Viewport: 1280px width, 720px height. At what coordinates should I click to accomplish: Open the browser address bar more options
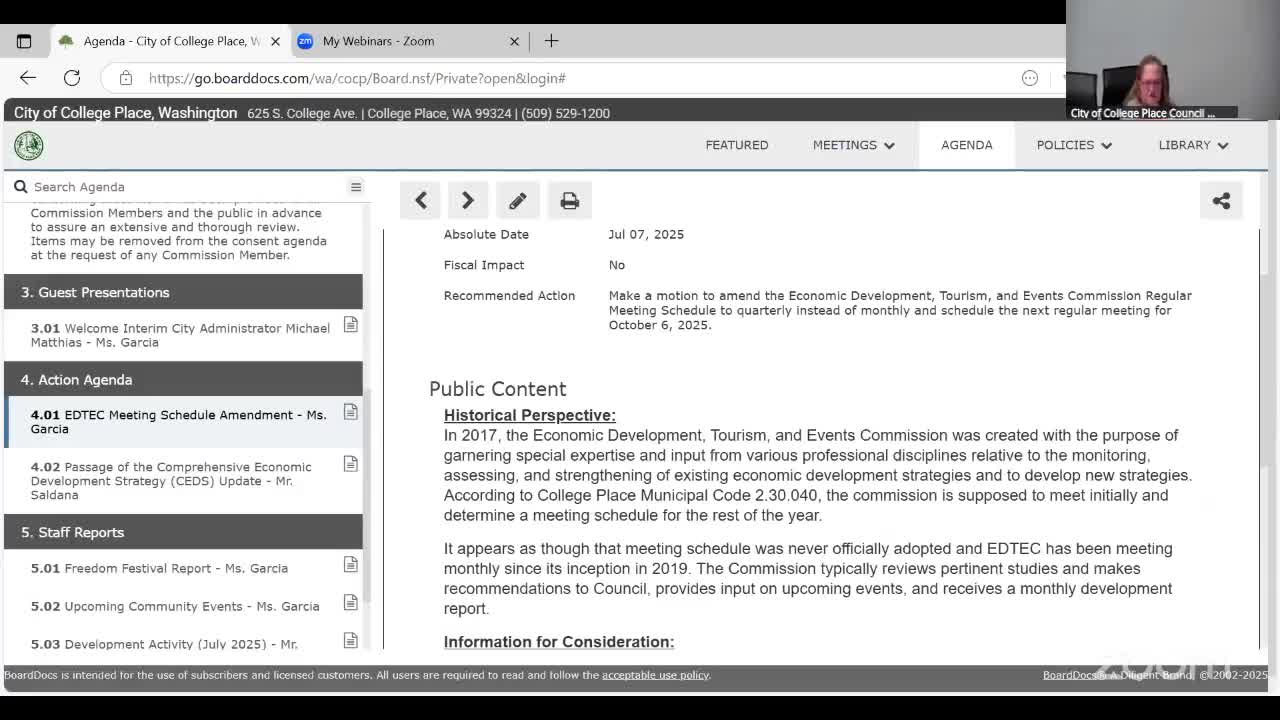click(x=1030, y=78)
